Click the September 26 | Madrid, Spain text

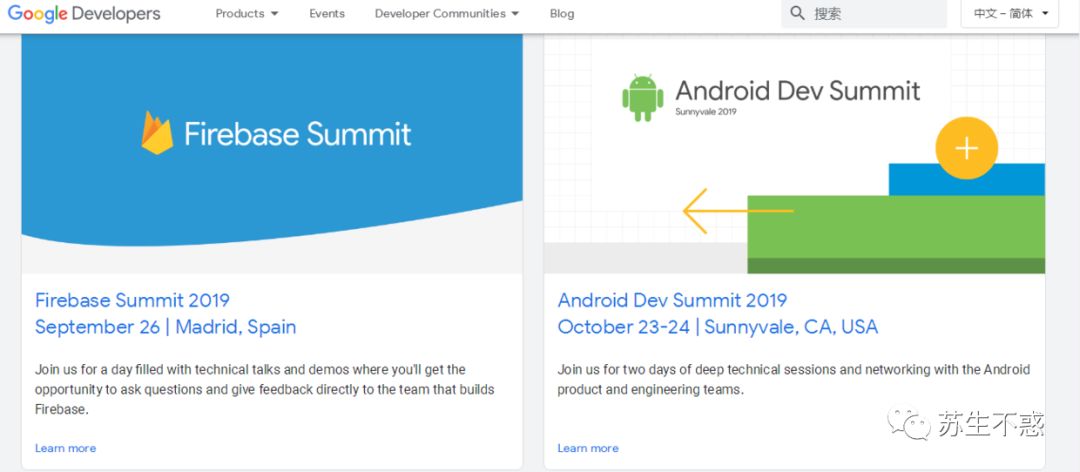165,327
